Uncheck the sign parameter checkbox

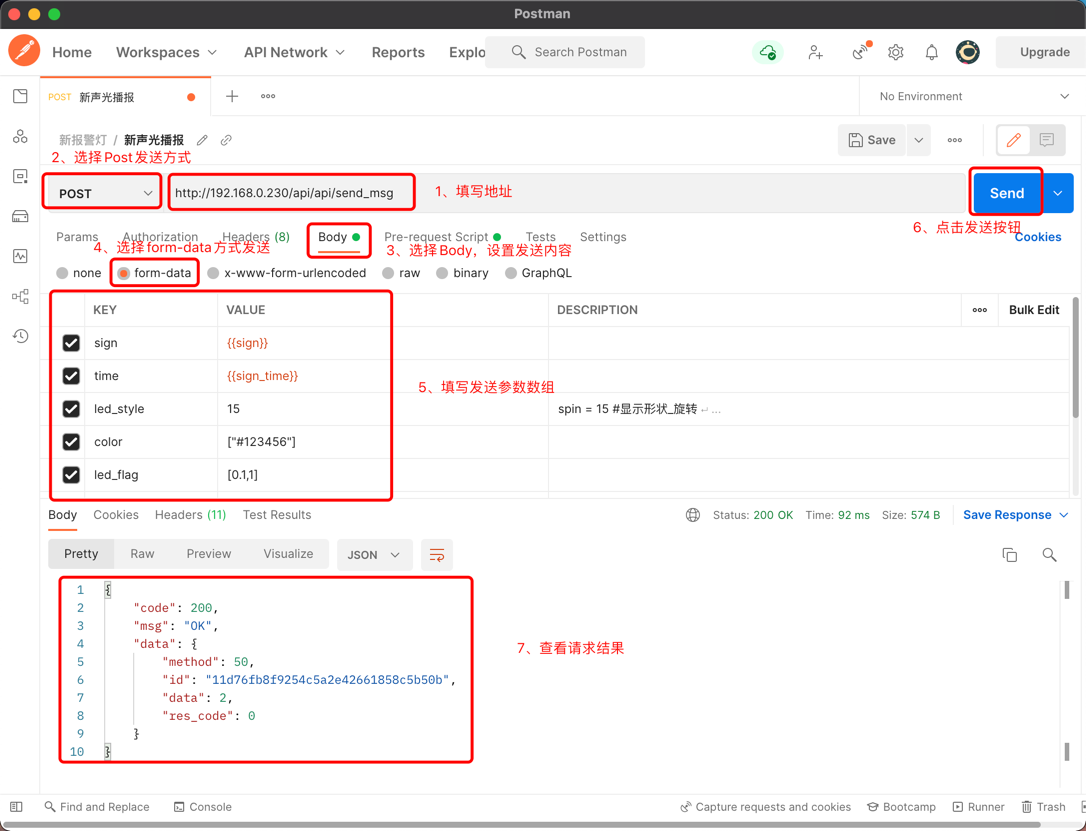pos(71,343)
